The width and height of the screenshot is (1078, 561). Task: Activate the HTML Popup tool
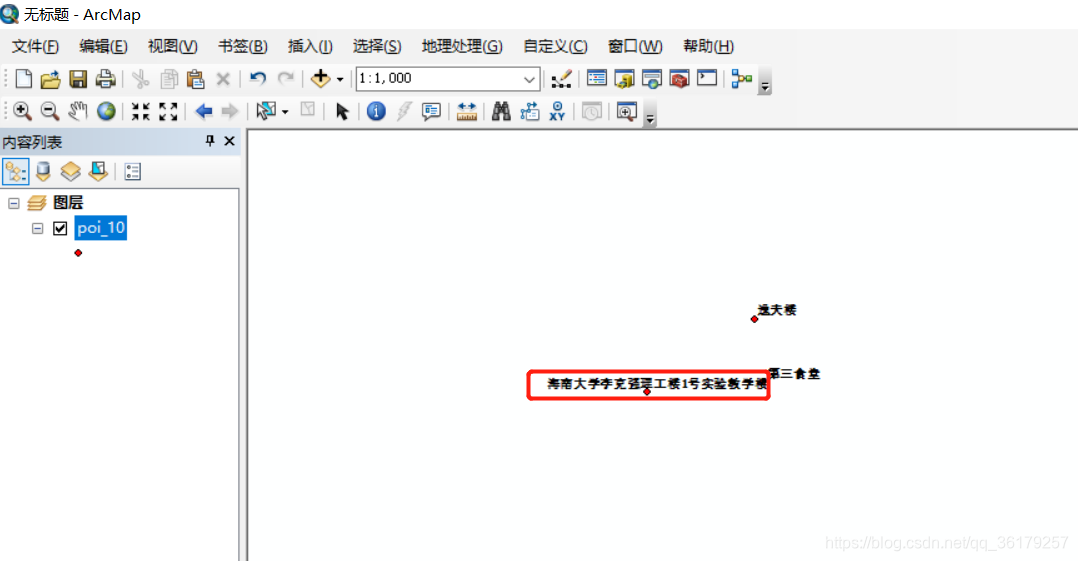(x=432, y=111)
